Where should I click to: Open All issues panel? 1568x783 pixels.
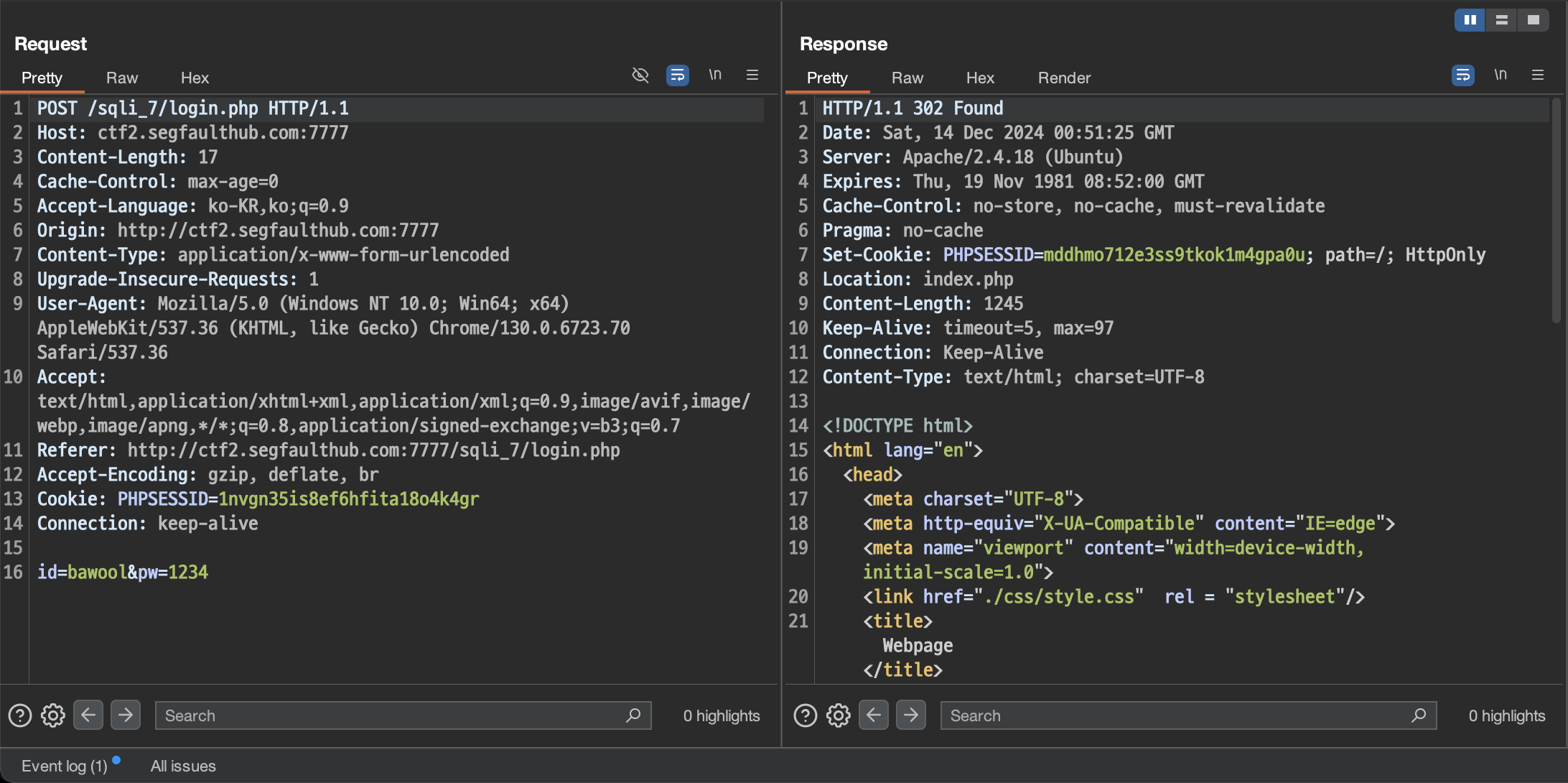pyautogui.click(x=183, y=766)
